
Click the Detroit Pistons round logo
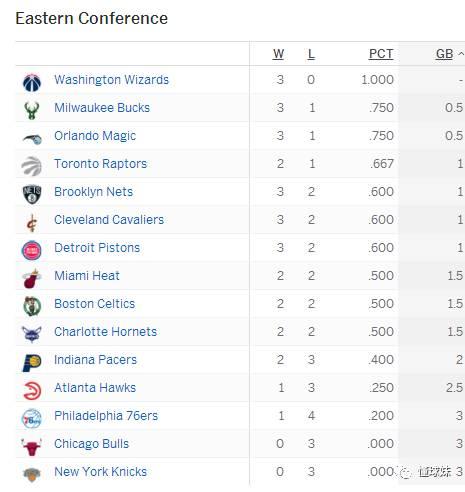coord(32,250)
